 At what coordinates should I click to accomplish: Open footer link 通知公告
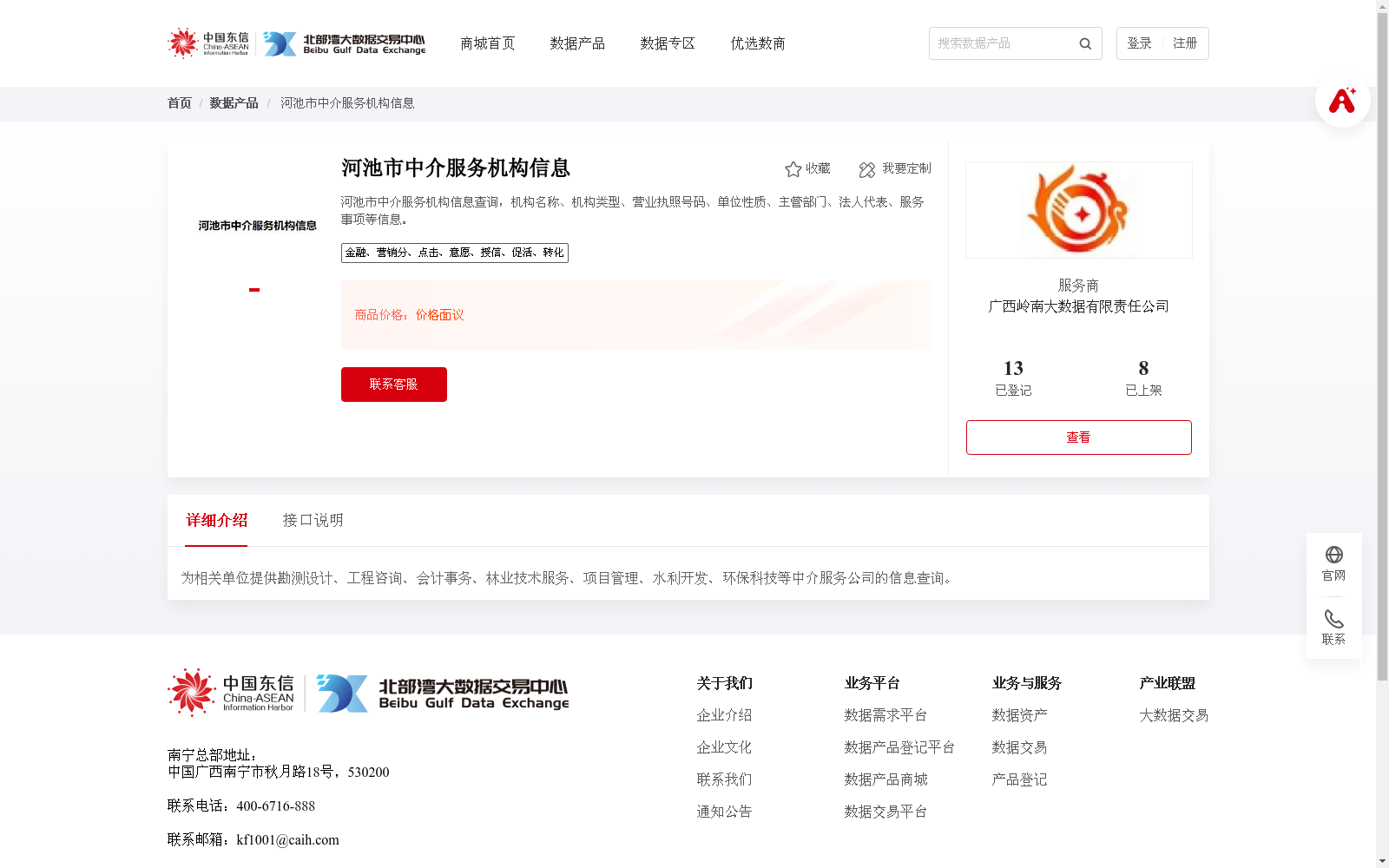tap(724, 812)
